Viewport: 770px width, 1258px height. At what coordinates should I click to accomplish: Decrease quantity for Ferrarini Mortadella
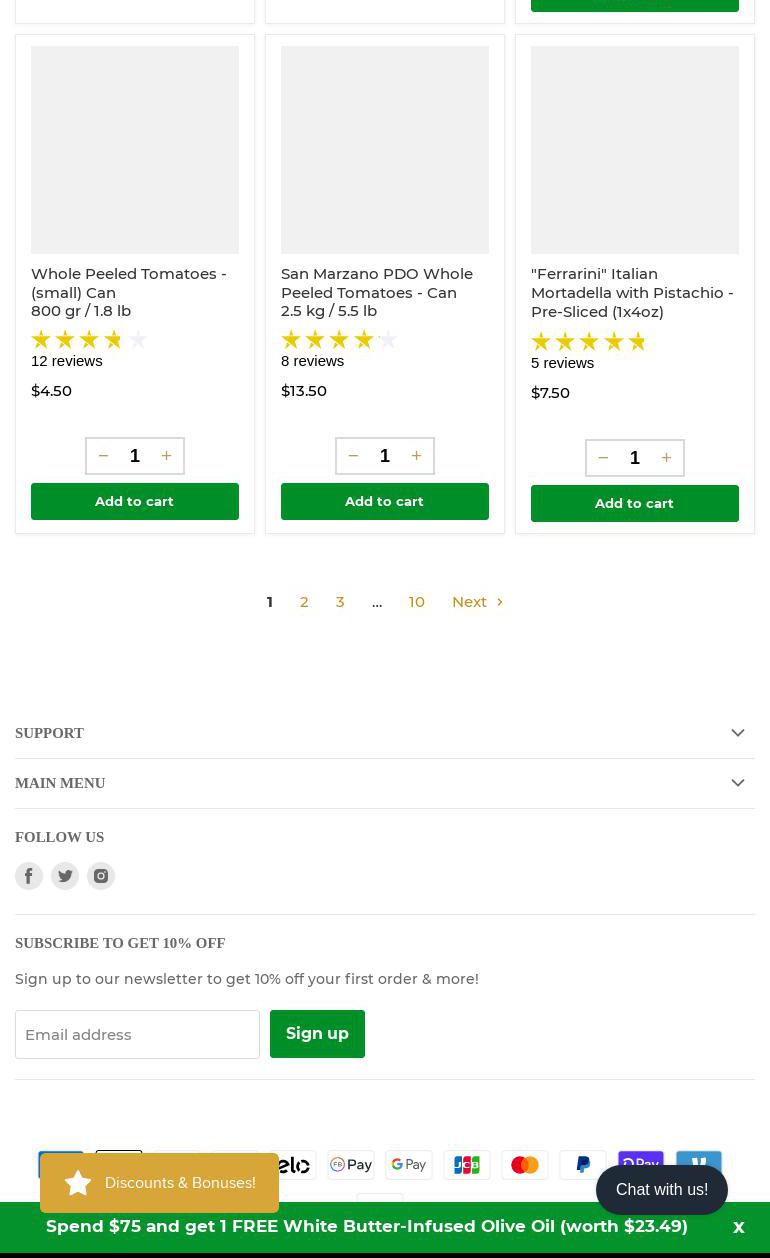click(x=603, y=458)
